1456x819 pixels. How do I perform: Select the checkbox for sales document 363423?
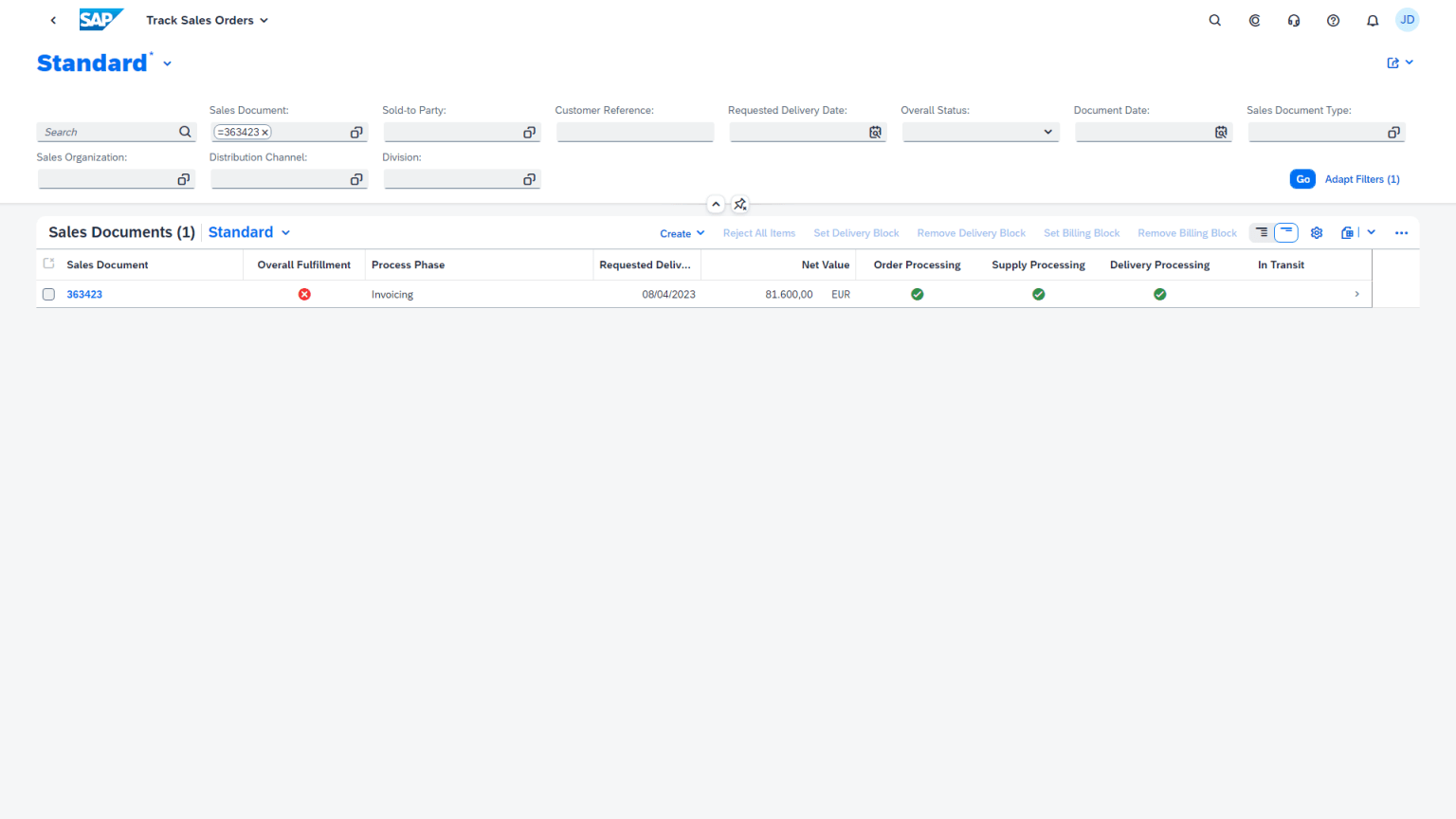point(48,294)
